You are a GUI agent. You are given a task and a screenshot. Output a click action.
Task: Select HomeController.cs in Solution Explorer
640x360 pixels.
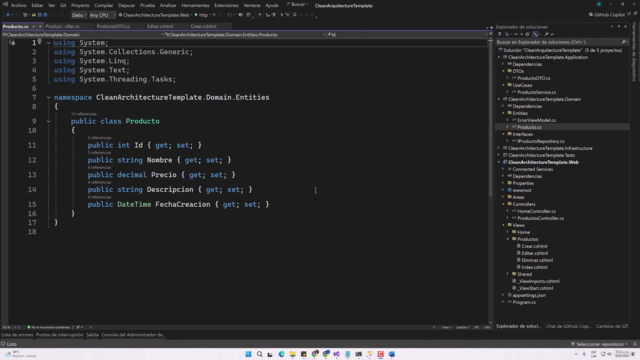(x=536, y=211)
